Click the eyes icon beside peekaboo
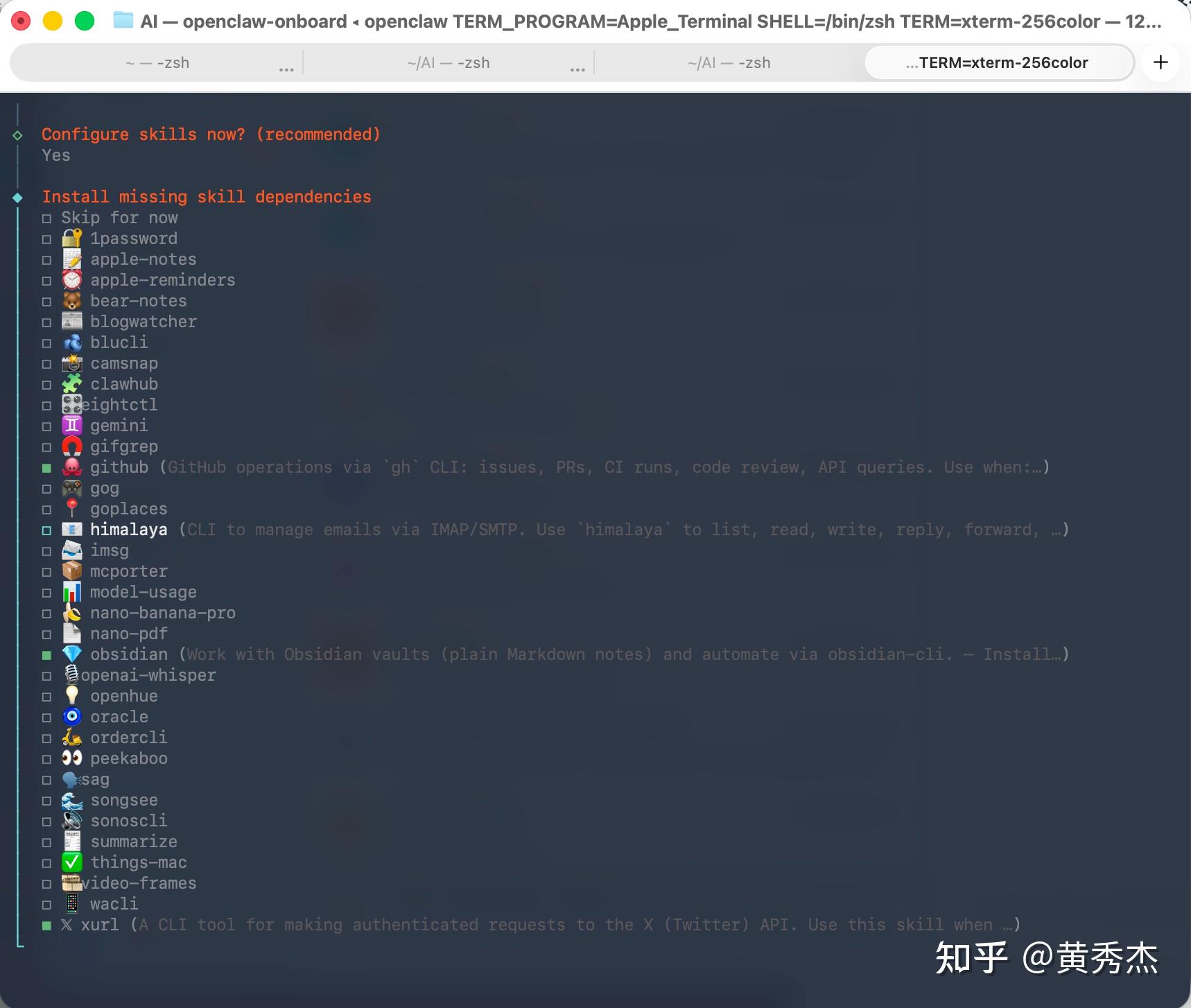 click(72, 758)
